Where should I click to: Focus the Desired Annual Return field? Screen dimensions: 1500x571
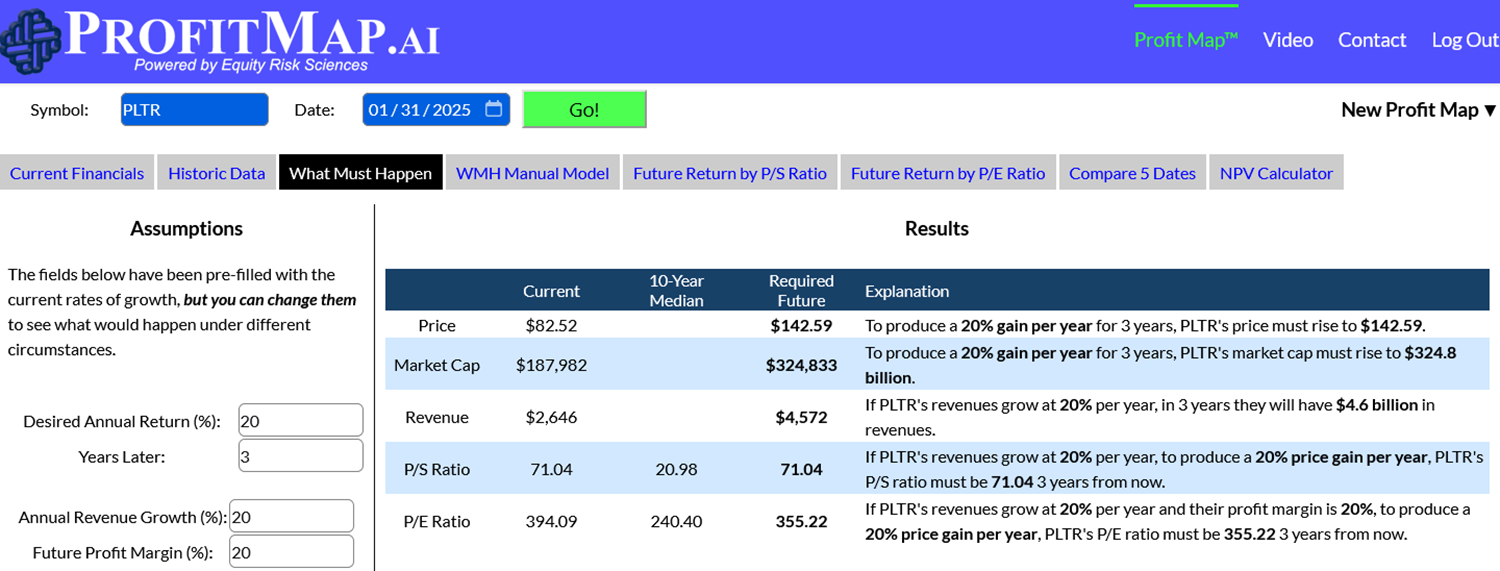pos(300,421)
